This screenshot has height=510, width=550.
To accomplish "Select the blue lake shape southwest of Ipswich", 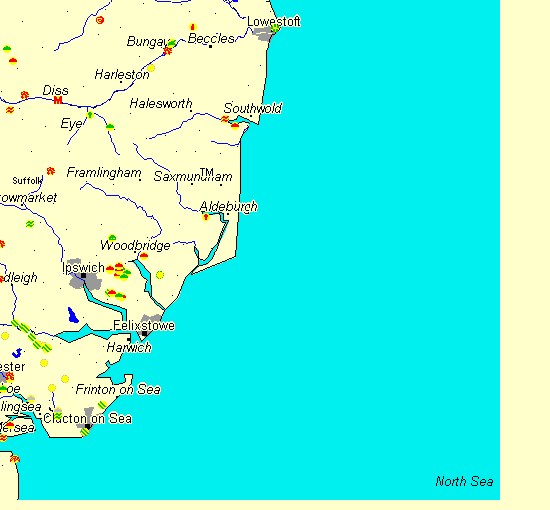I will [73, 315].
